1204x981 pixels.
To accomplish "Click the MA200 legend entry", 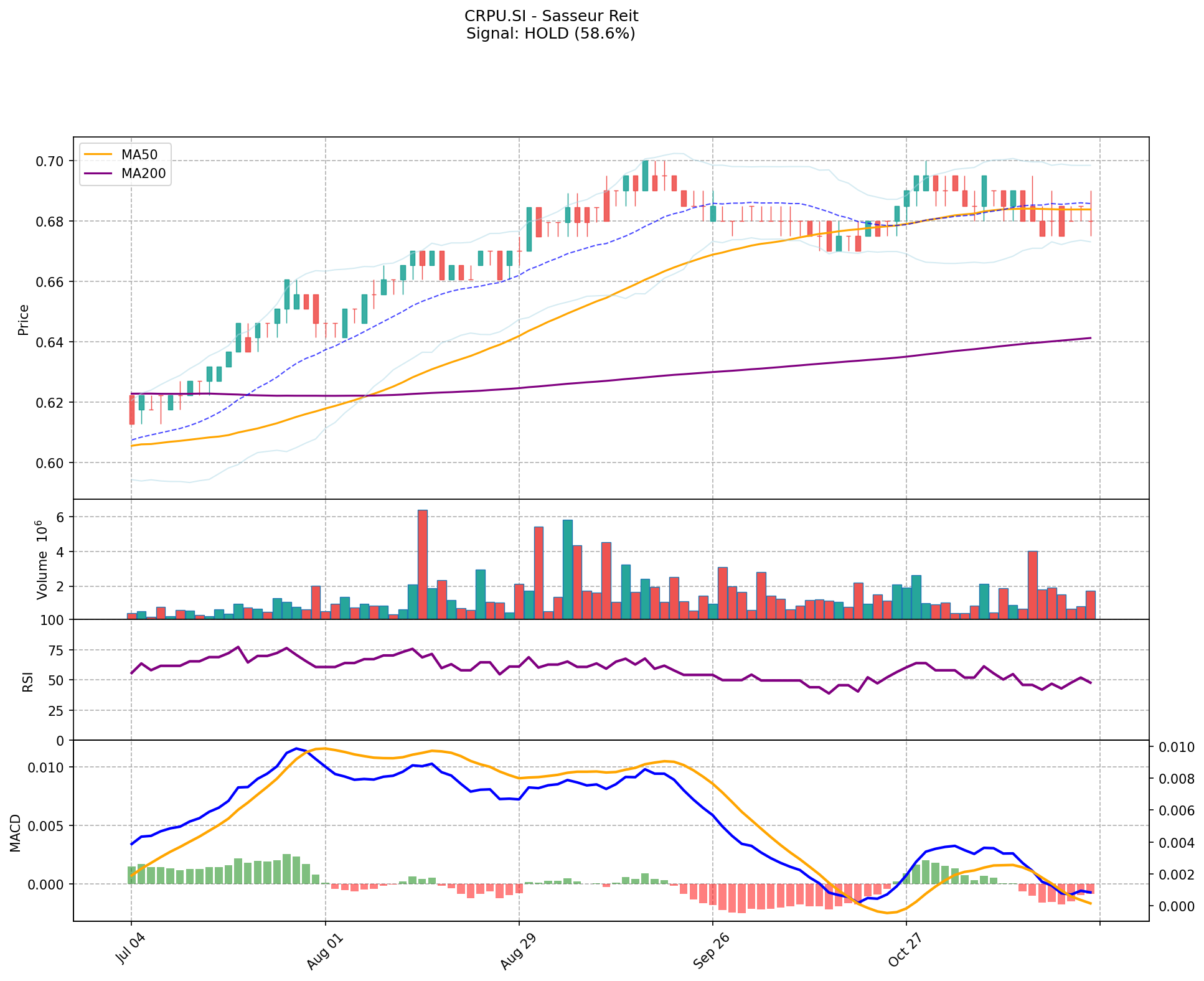I will [x=143, y=174].
